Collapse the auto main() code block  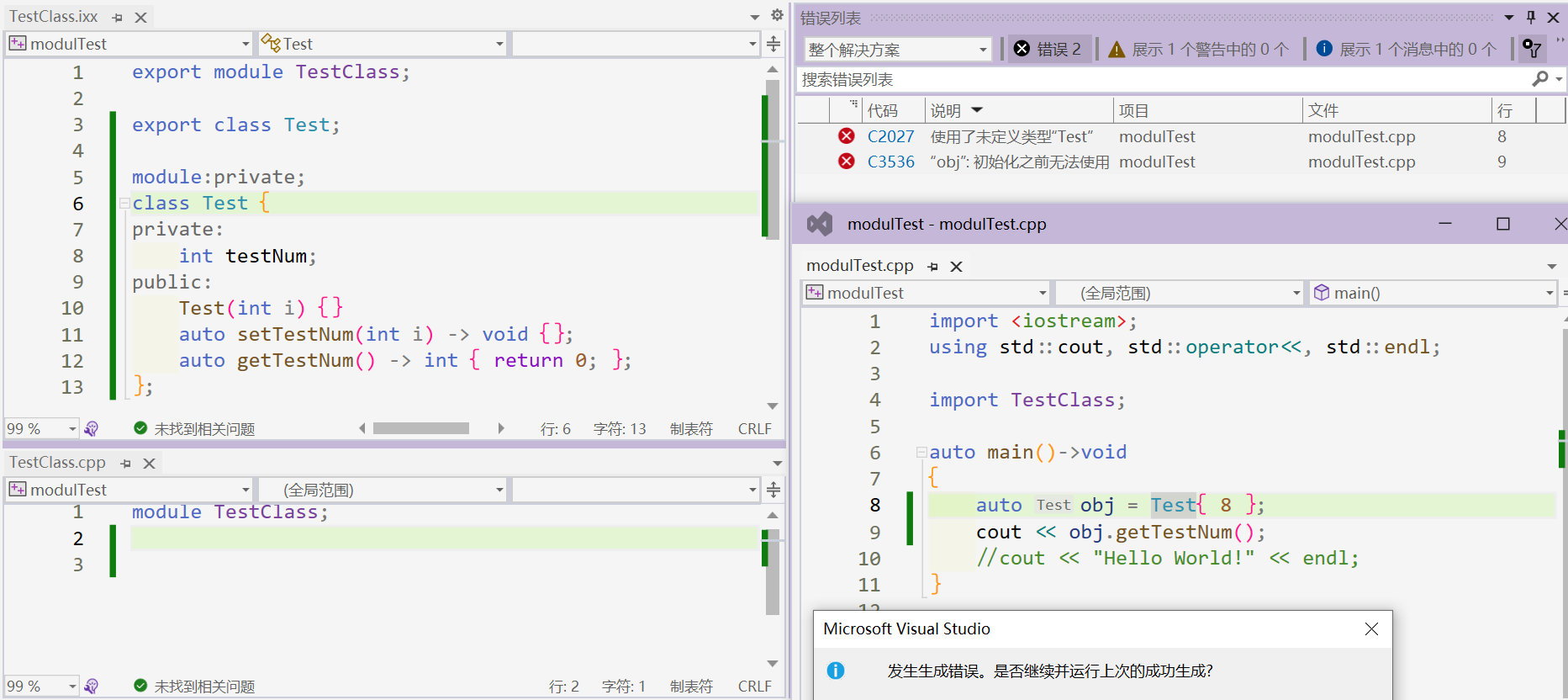[x=921, y=452]
